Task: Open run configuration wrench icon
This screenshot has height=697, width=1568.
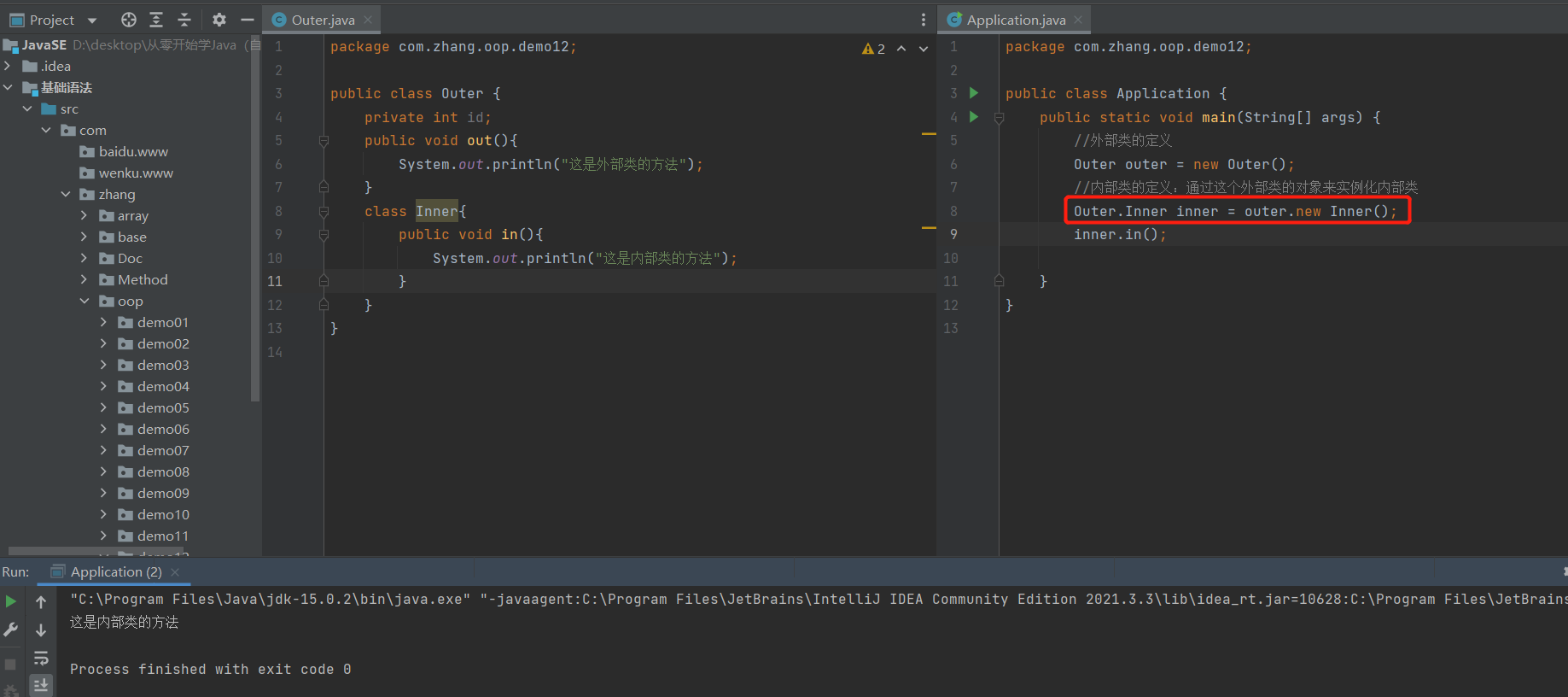Action: point(11,630)
